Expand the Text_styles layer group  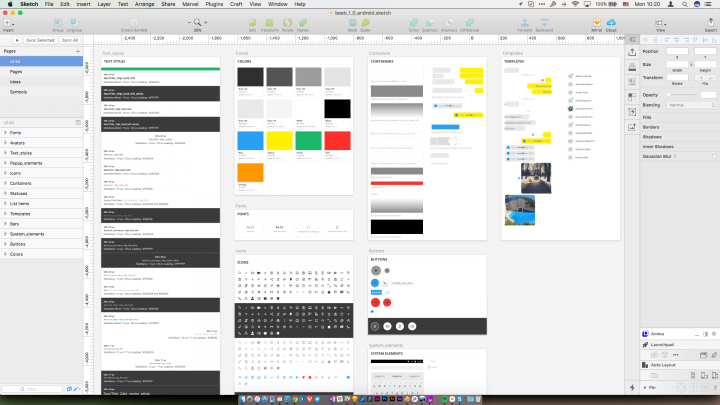coord(5,153)
